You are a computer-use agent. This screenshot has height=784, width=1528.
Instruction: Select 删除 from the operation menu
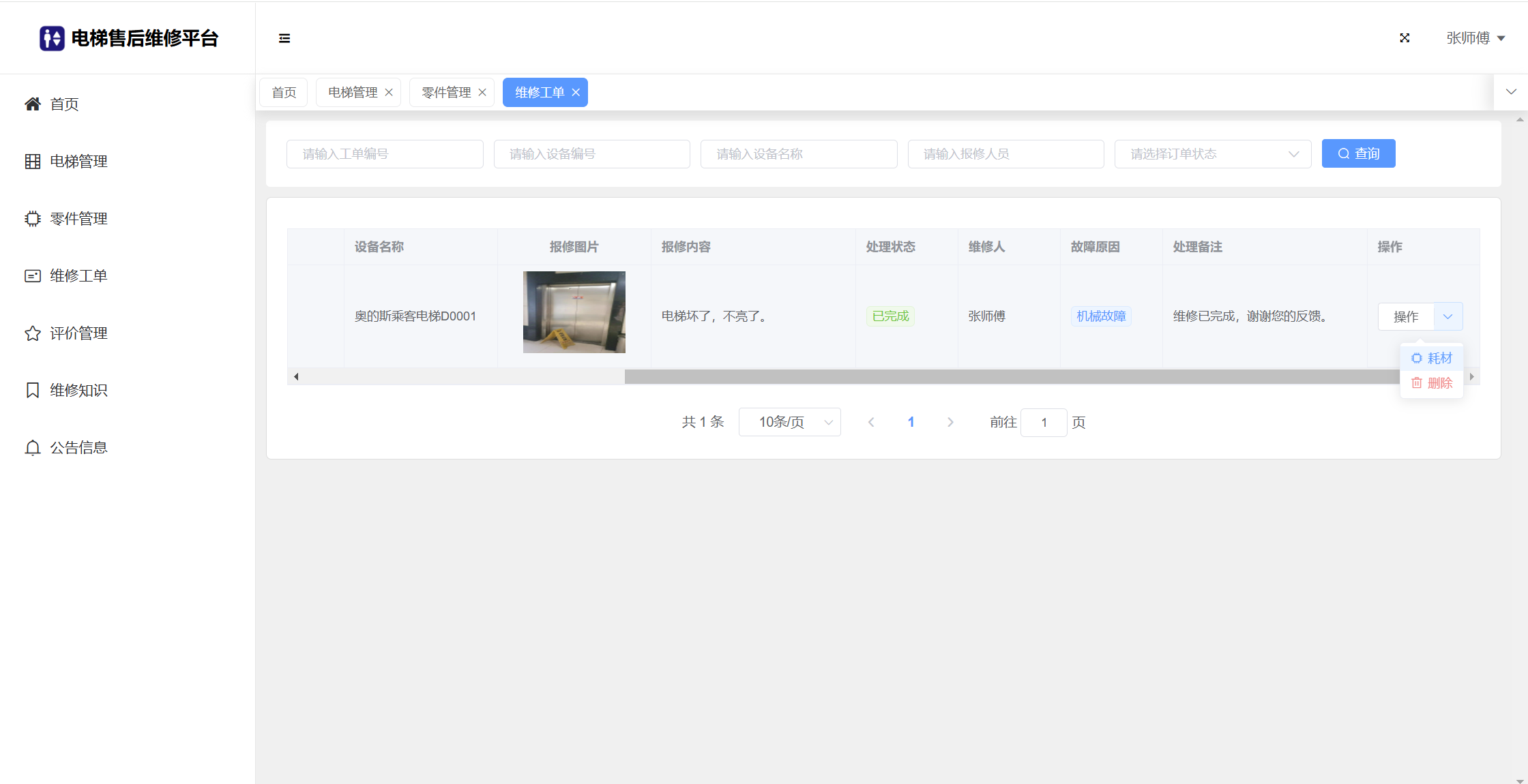(x=1432, y=383)
